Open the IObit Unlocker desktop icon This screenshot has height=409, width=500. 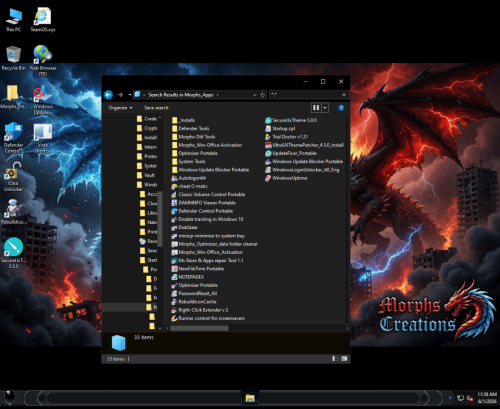click(x=13, y=177)
